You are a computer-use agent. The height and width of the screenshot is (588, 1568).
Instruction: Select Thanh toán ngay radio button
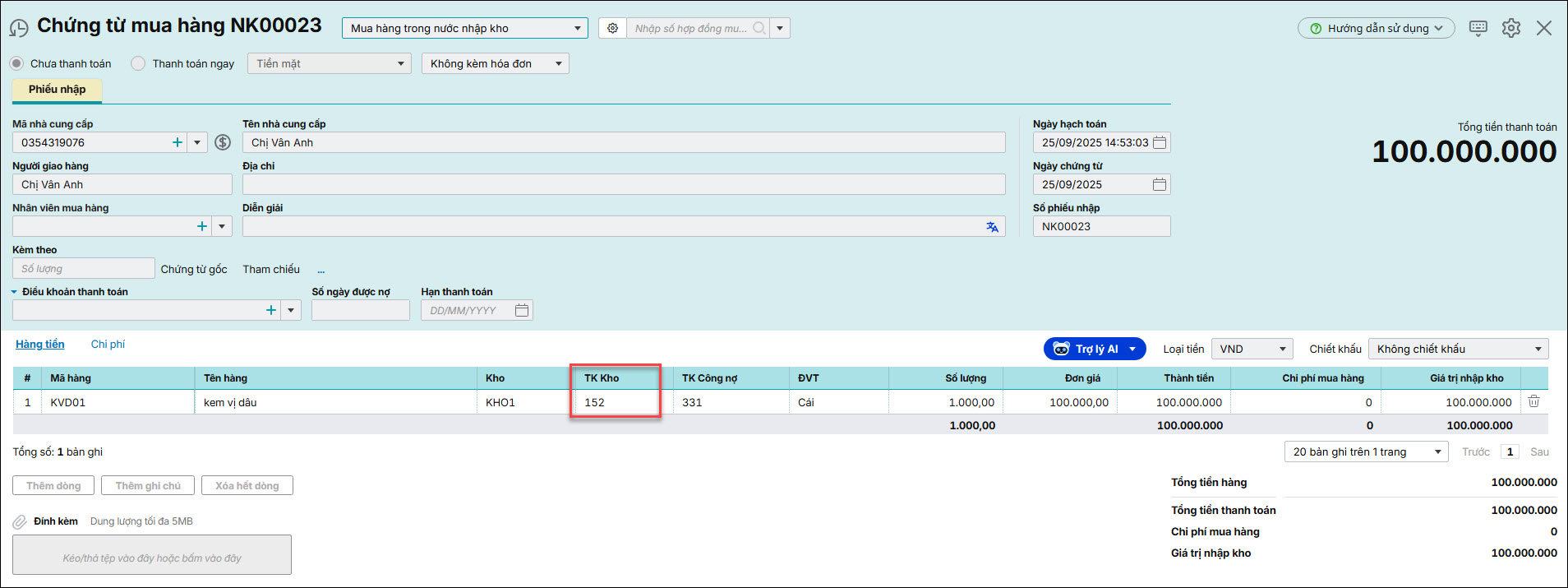[138, 63]
